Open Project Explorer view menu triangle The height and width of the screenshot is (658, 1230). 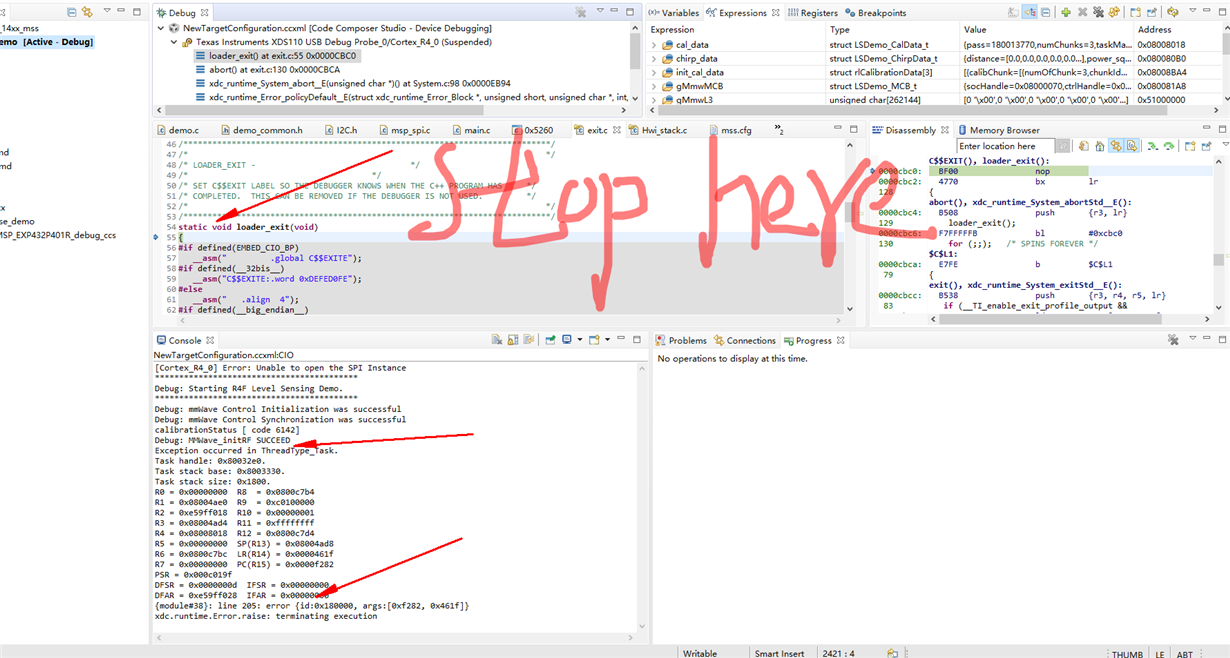point(107,10)
